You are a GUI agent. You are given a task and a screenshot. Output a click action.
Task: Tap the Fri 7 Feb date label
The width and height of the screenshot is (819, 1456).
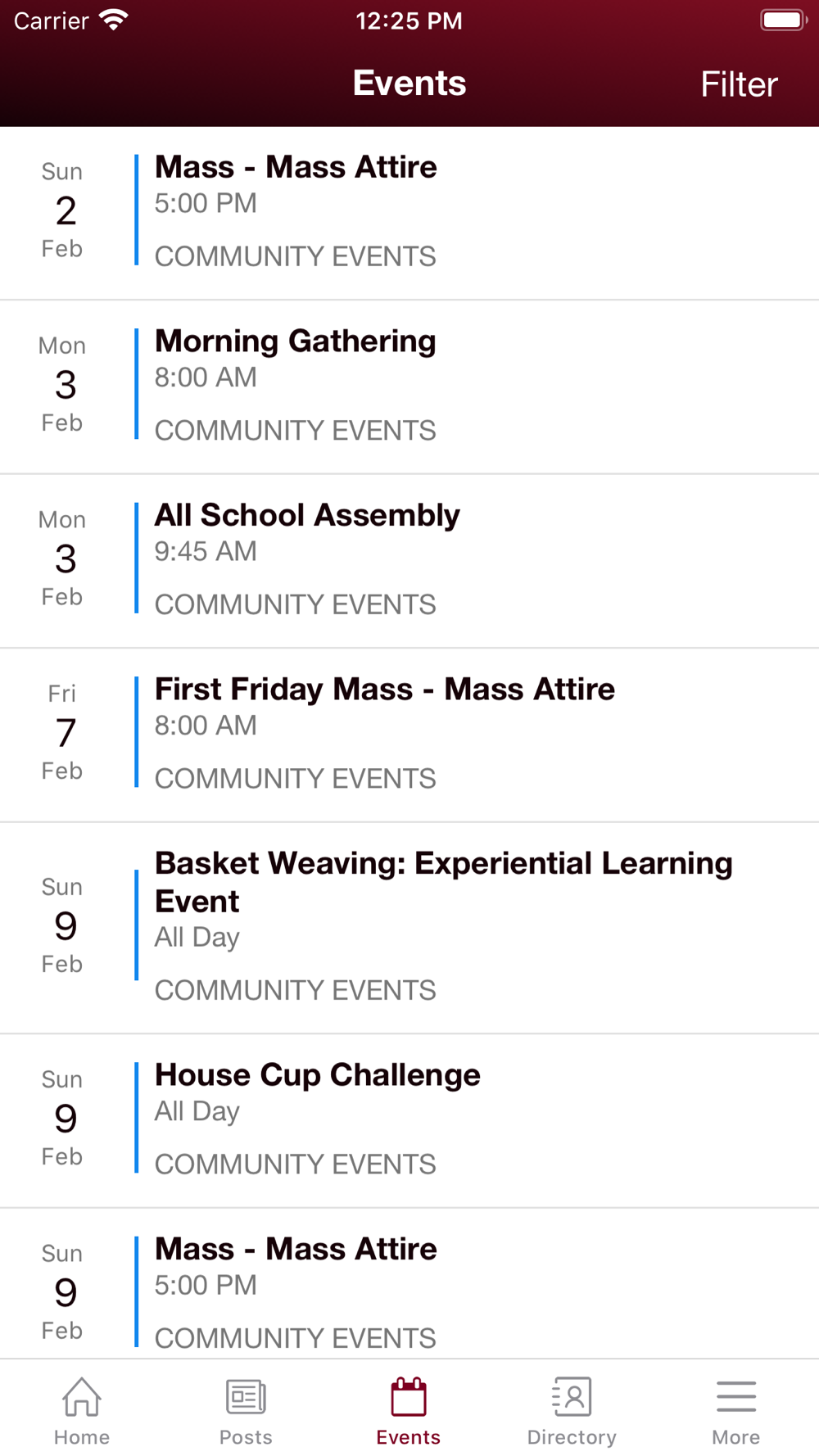pos(62,732)
